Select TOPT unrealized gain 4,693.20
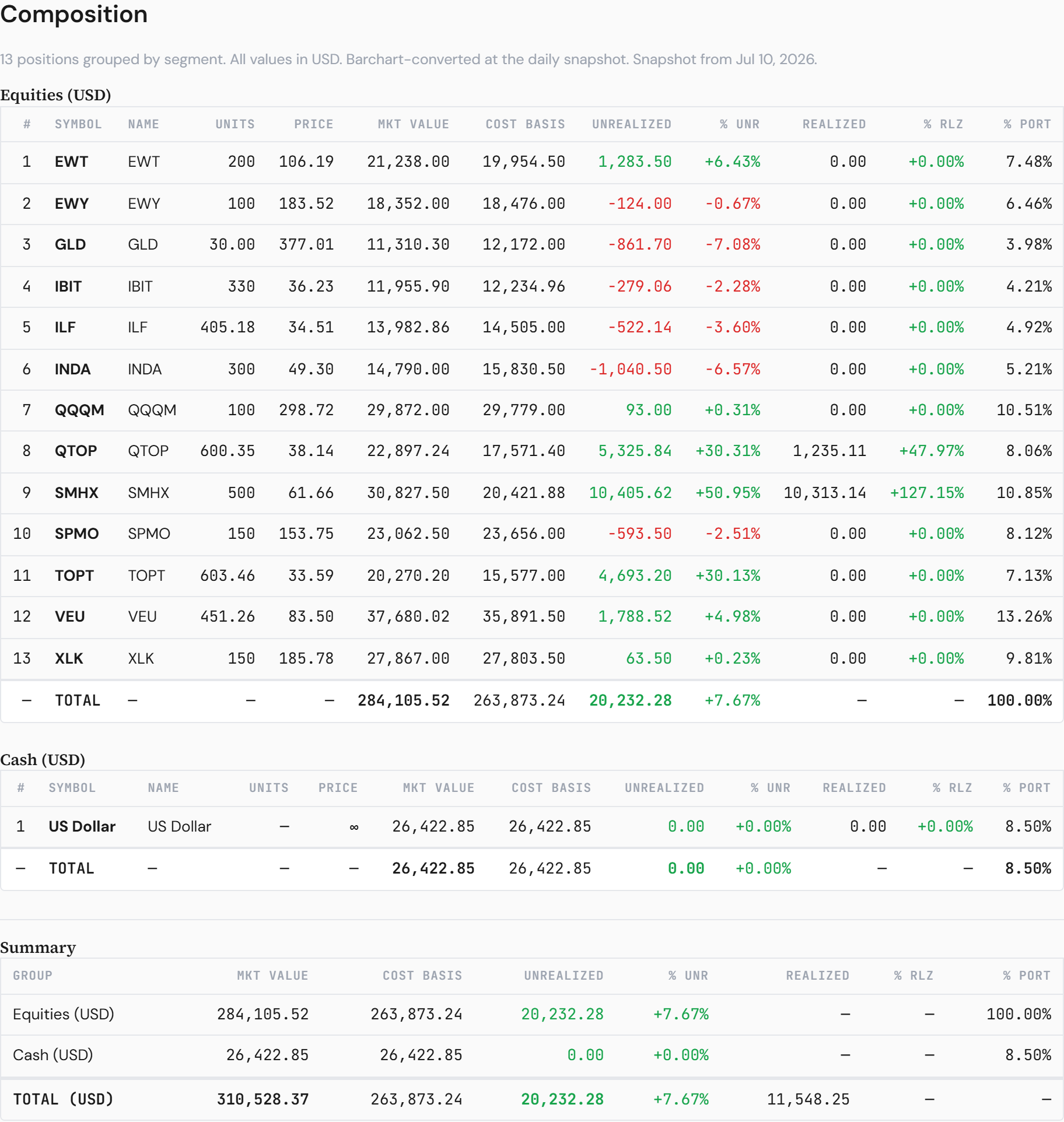Viewport: 1064px width, 1122px height. pyautogui.click(x=635, y=576)
